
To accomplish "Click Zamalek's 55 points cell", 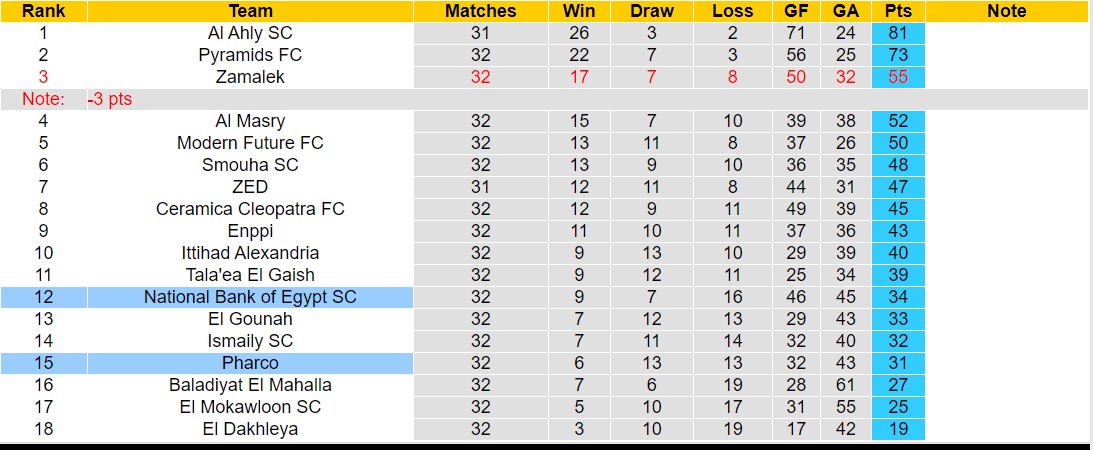I will [898, 77].
